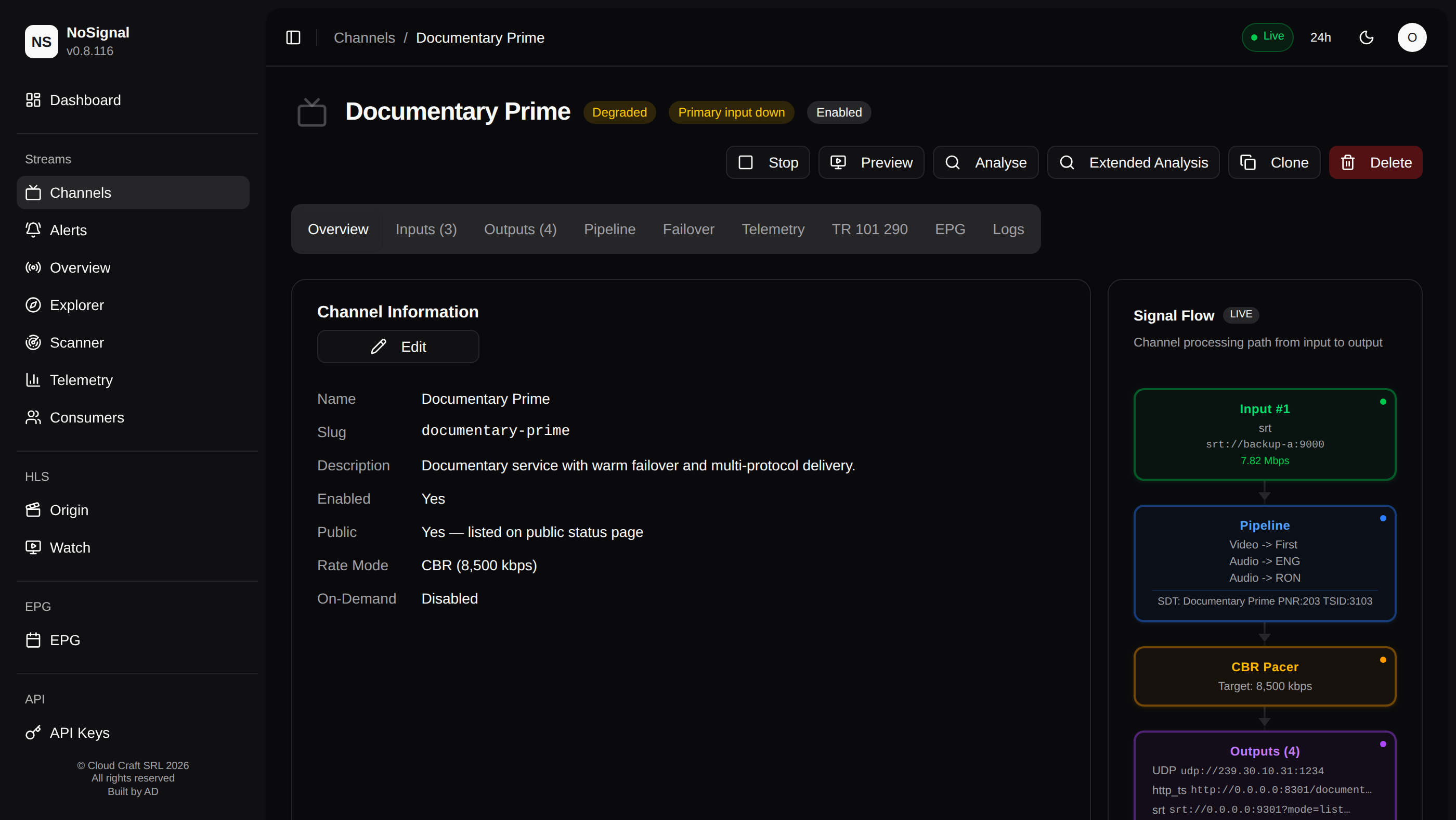Click the Channels breadcrumb link
This screenshot has height=820, width=1456.
[x=364, y=37]
